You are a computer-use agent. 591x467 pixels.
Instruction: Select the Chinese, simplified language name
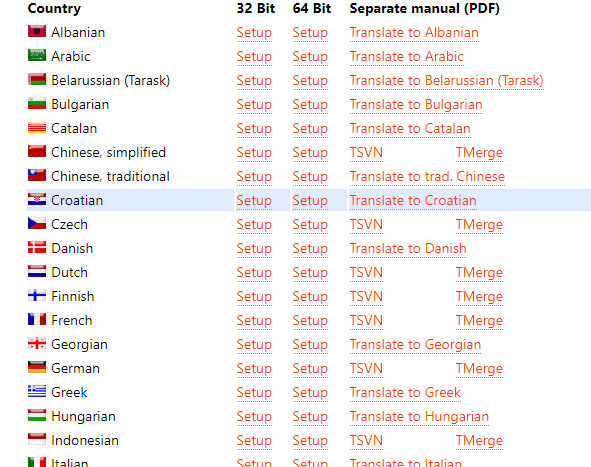click(109, 153)
